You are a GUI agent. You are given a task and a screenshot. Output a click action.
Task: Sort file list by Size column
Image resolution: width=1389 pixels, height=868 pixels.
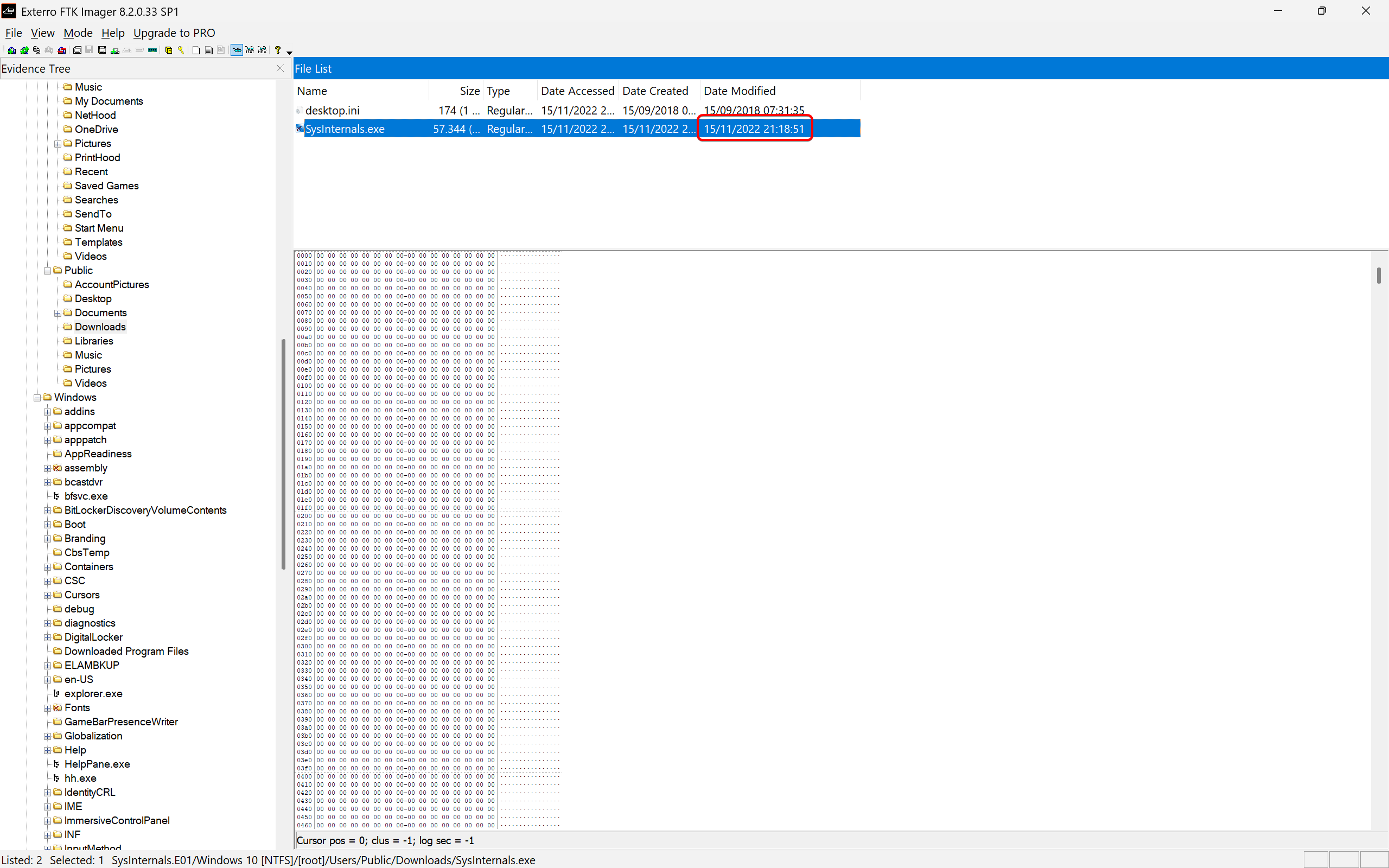456,91
